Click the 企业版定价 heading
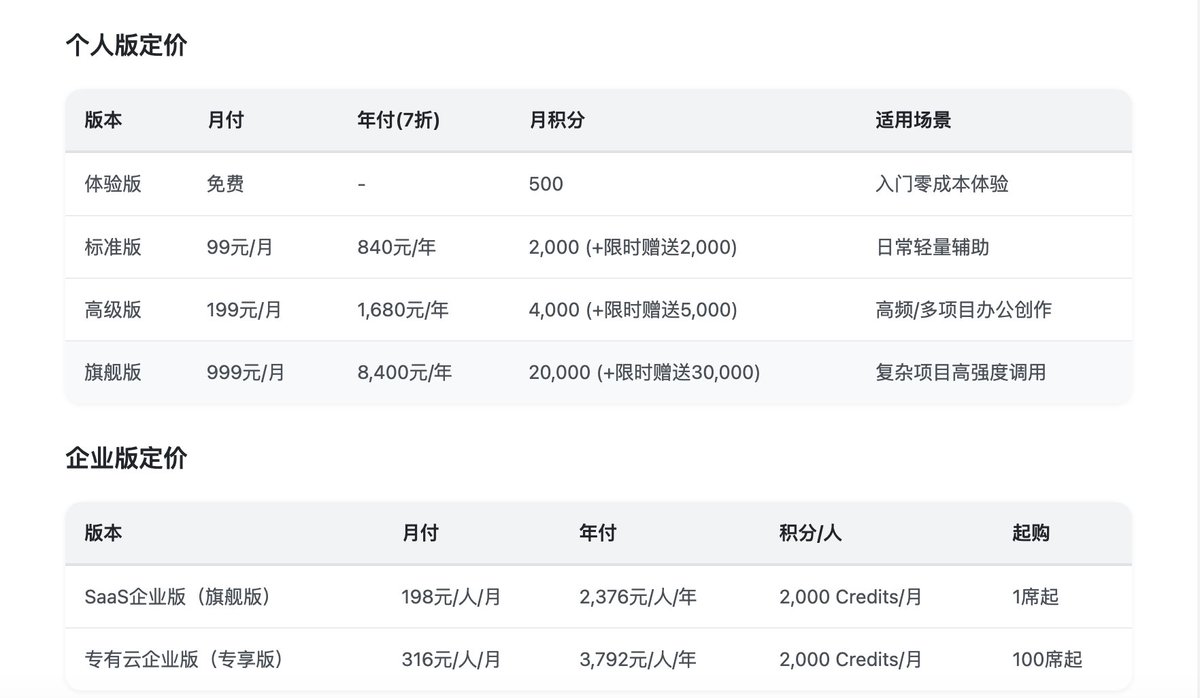Screen dimensions: 1200x698 pyautogui.click(x=126, y=459)
